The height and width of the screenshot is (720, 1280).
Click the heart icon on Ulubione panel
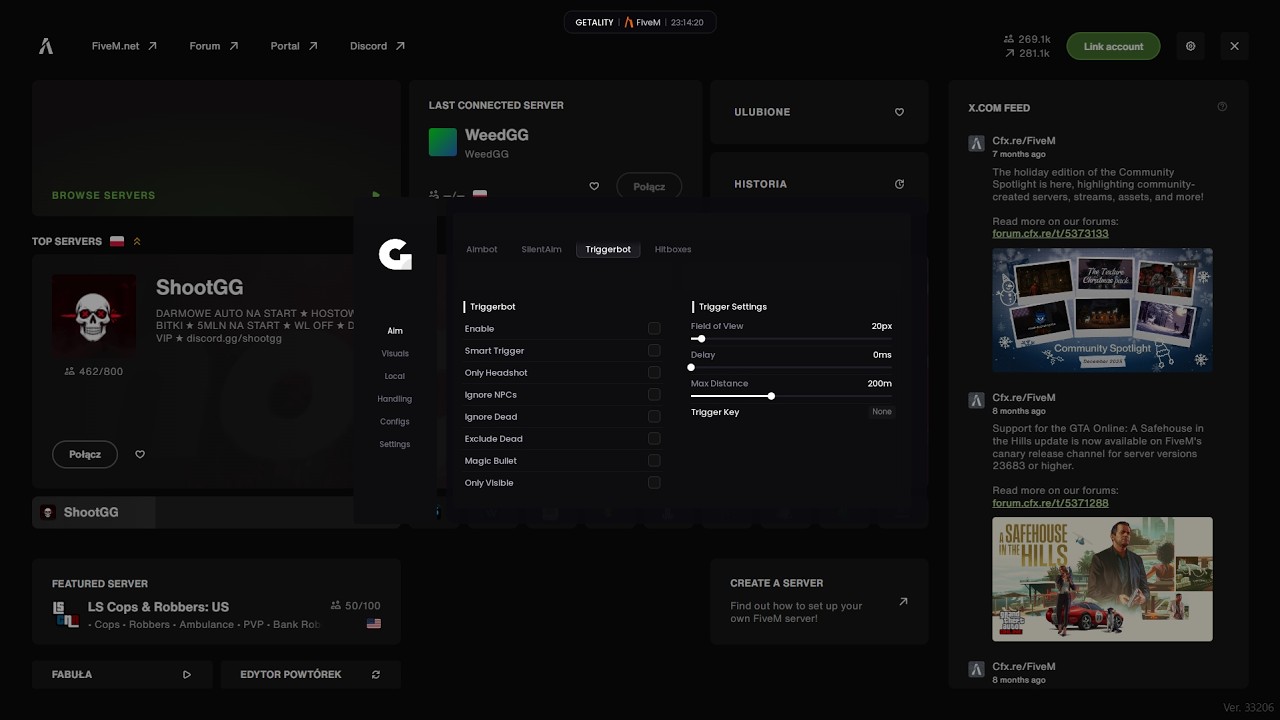[899, 112]
